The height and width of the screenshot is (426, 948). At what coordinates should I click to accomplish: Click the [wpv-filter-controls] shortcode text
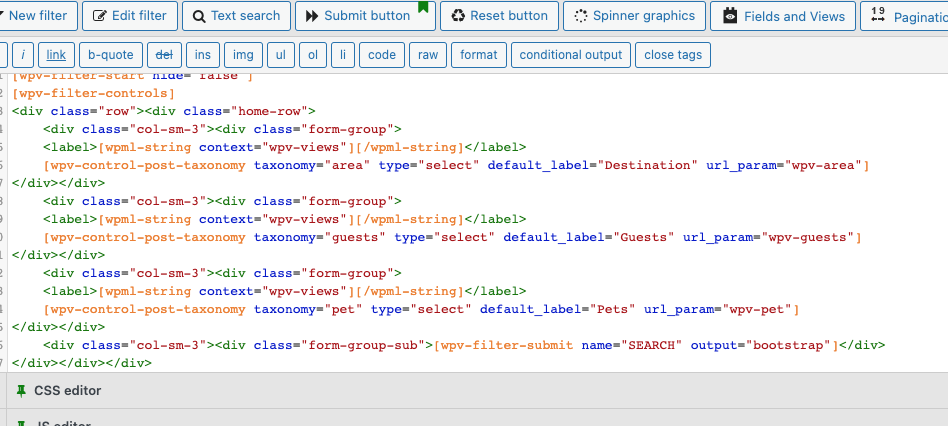(x=93, y=93)
